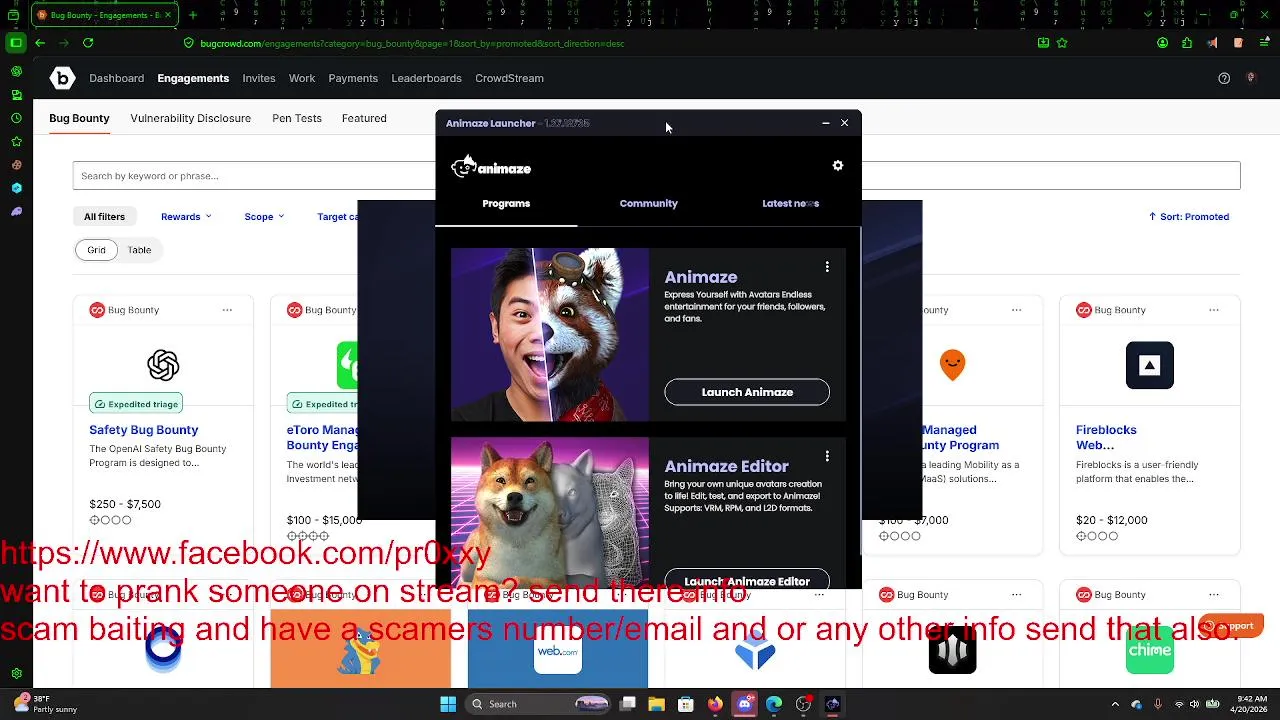Open Invites in the Bugcrowd navbar

pos(258,78)
